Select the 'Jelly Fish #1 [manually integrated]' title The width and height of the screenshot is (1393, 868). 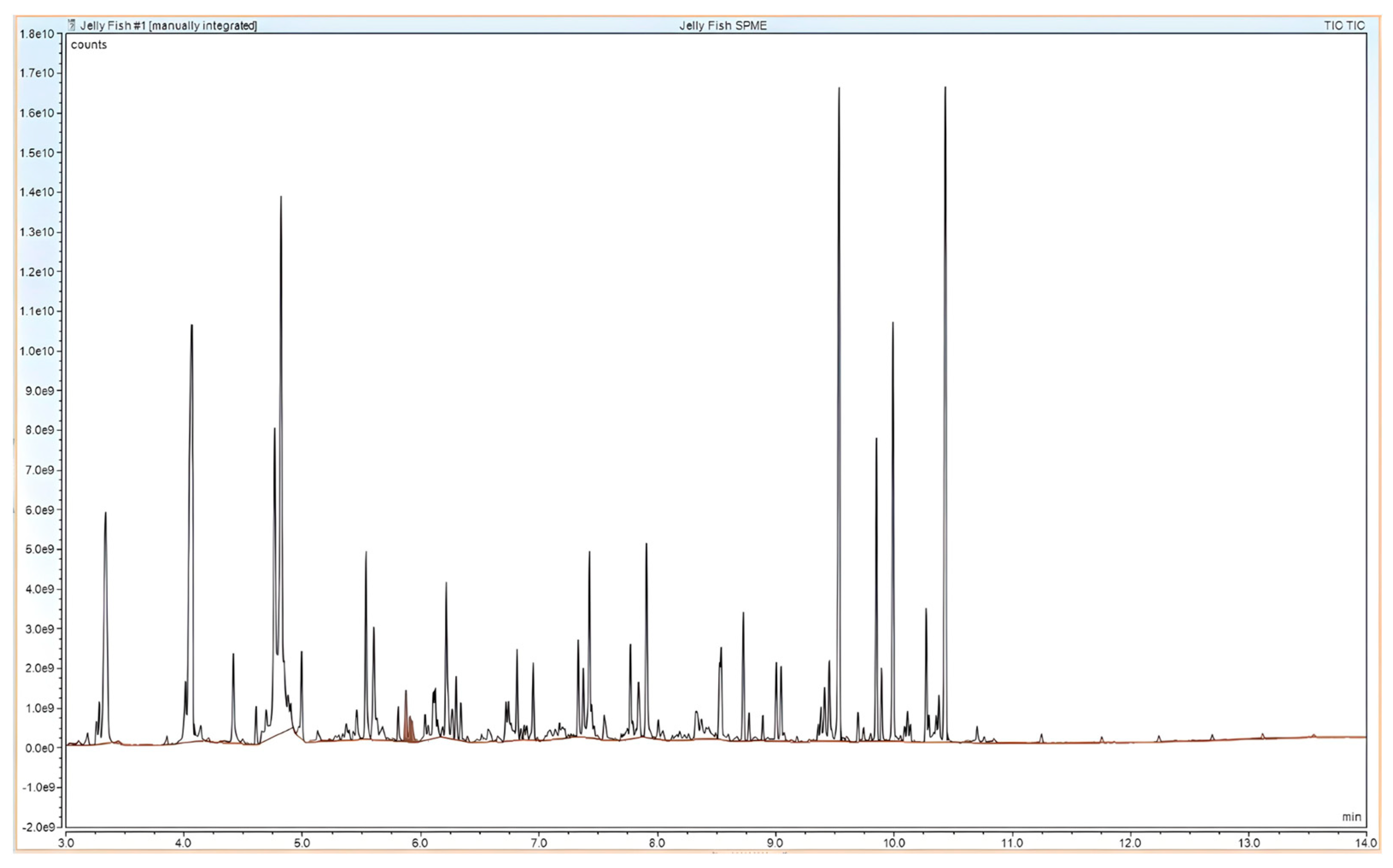pyautogui.click(x=168, y=25)
